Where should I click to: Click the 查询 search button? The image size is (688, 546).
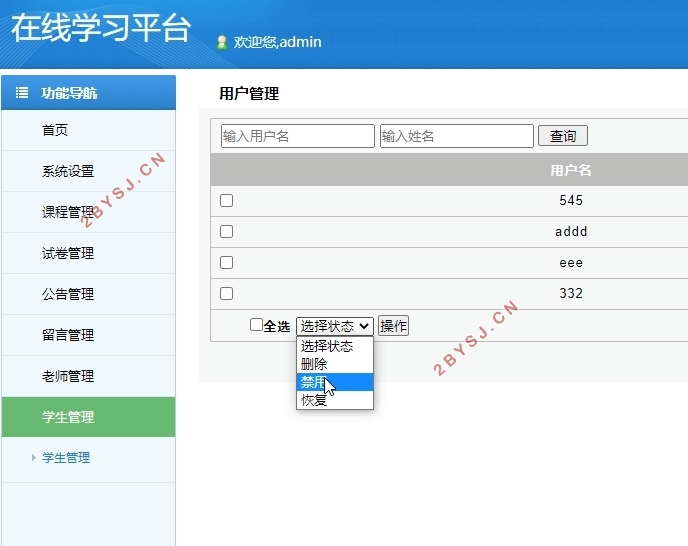[x=563, y=136]
